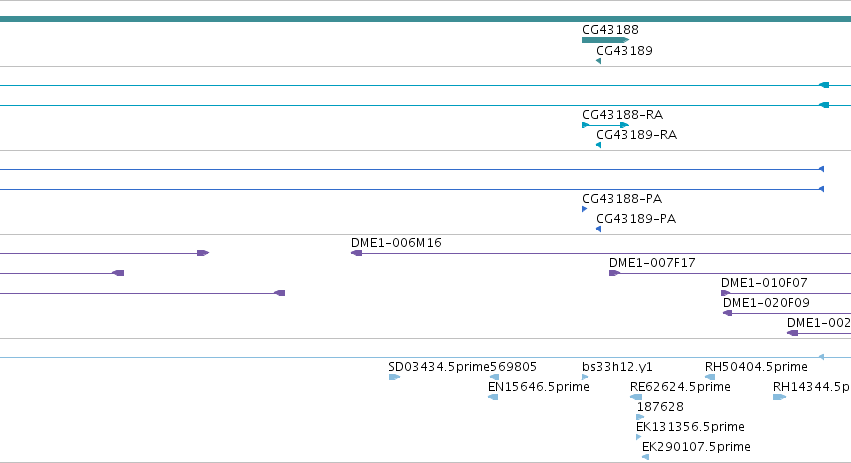Image resolution: width=851 pixels, height=463 pixels.
Task: Click the EN15646.5prime EST label
Action: 539,388
